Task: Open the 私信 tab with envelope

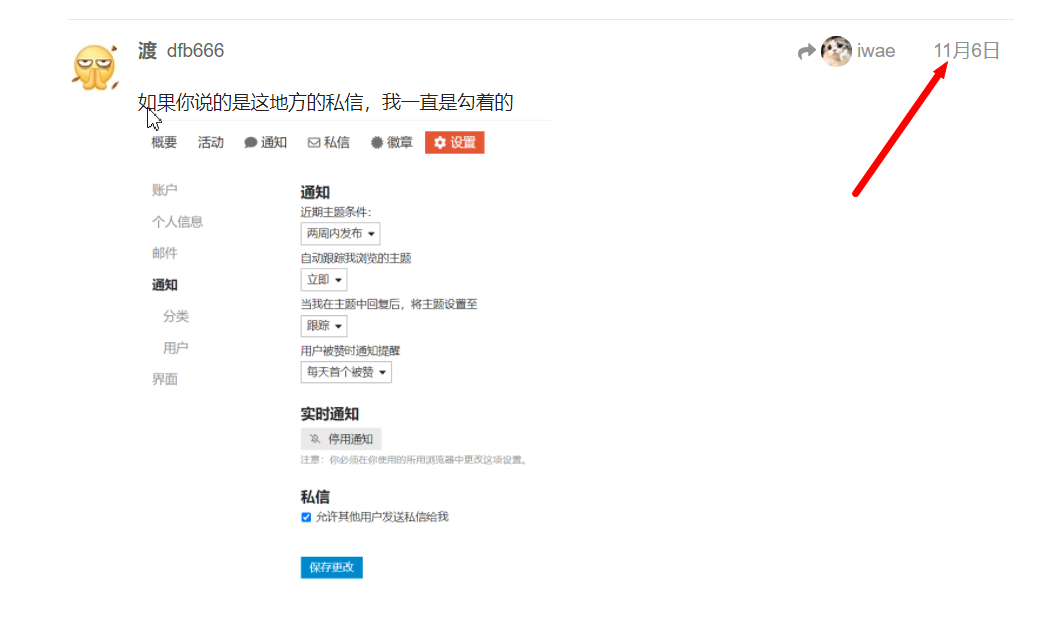Action: [329, 142]
